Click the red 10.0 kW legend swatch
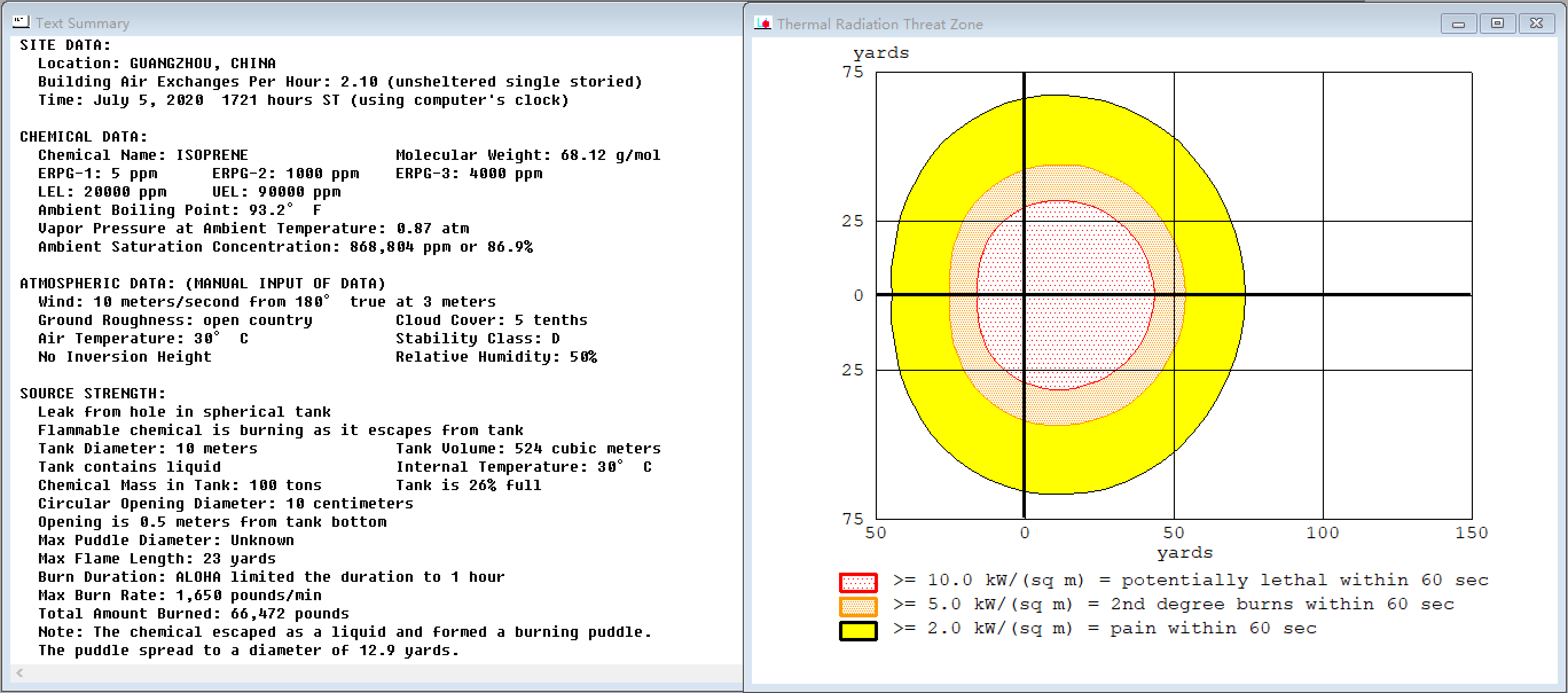 click(x=858, y=582)
